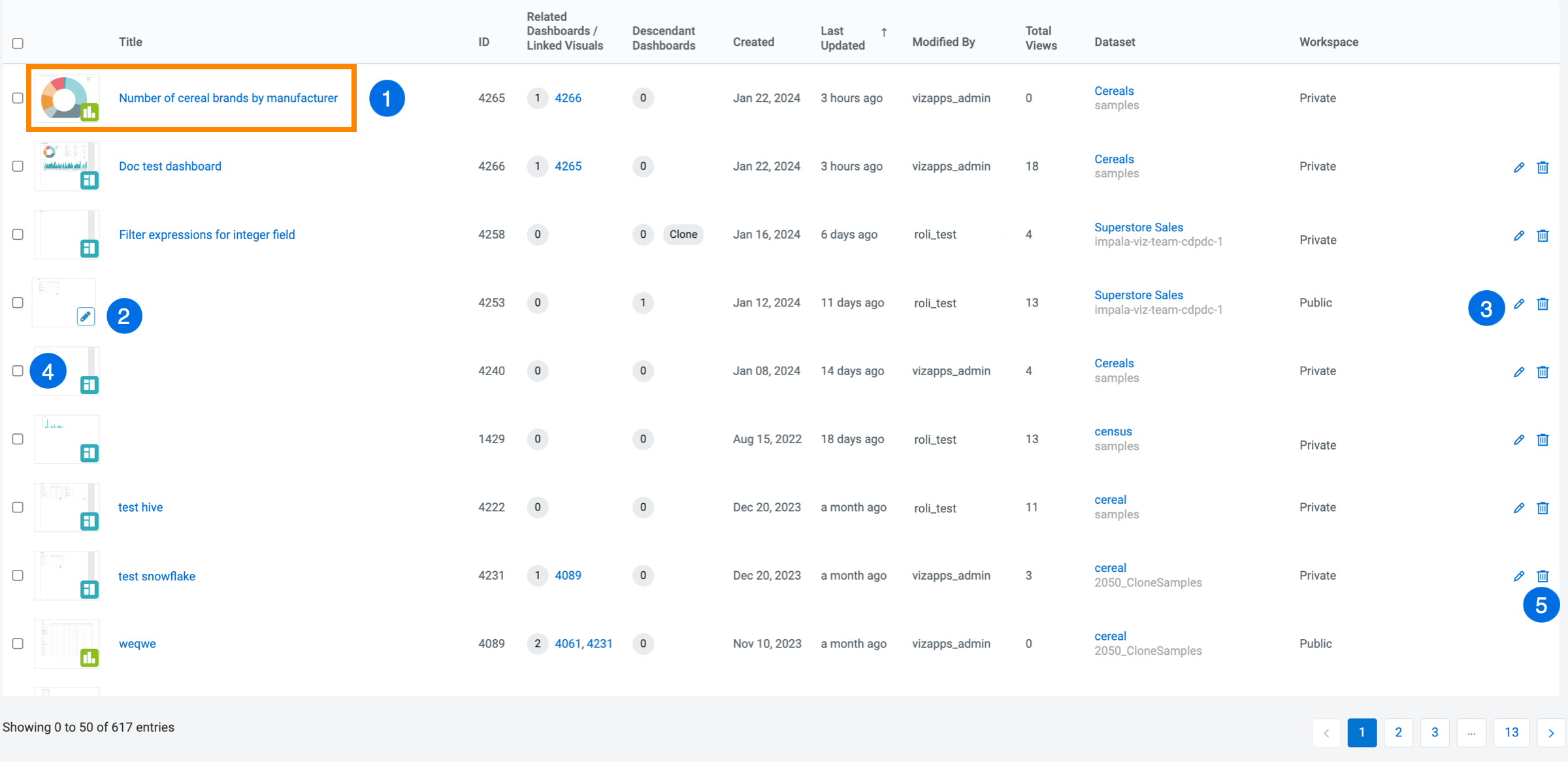Edit the item with ID 1429

pos(1519,440)
